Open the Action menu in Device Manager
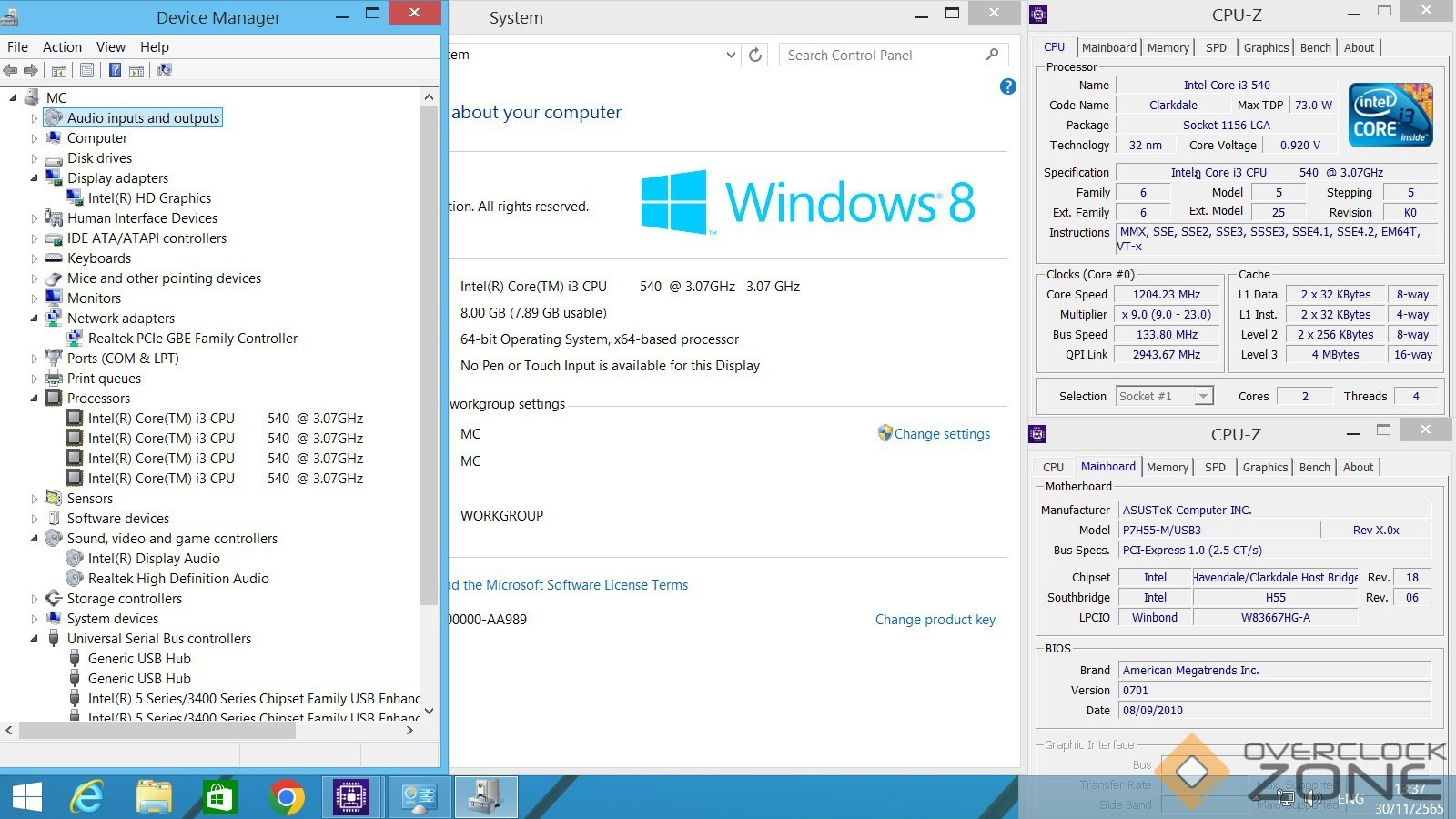The width and height of the screenshot is (1456, 819). (62, 47)
